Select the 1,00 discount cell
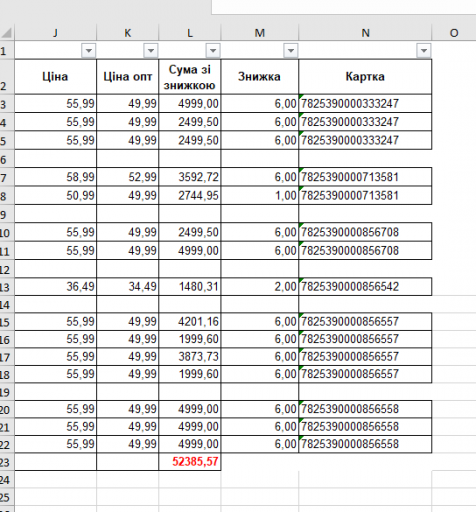Screen dimensions: 476x512 (260, 195)
